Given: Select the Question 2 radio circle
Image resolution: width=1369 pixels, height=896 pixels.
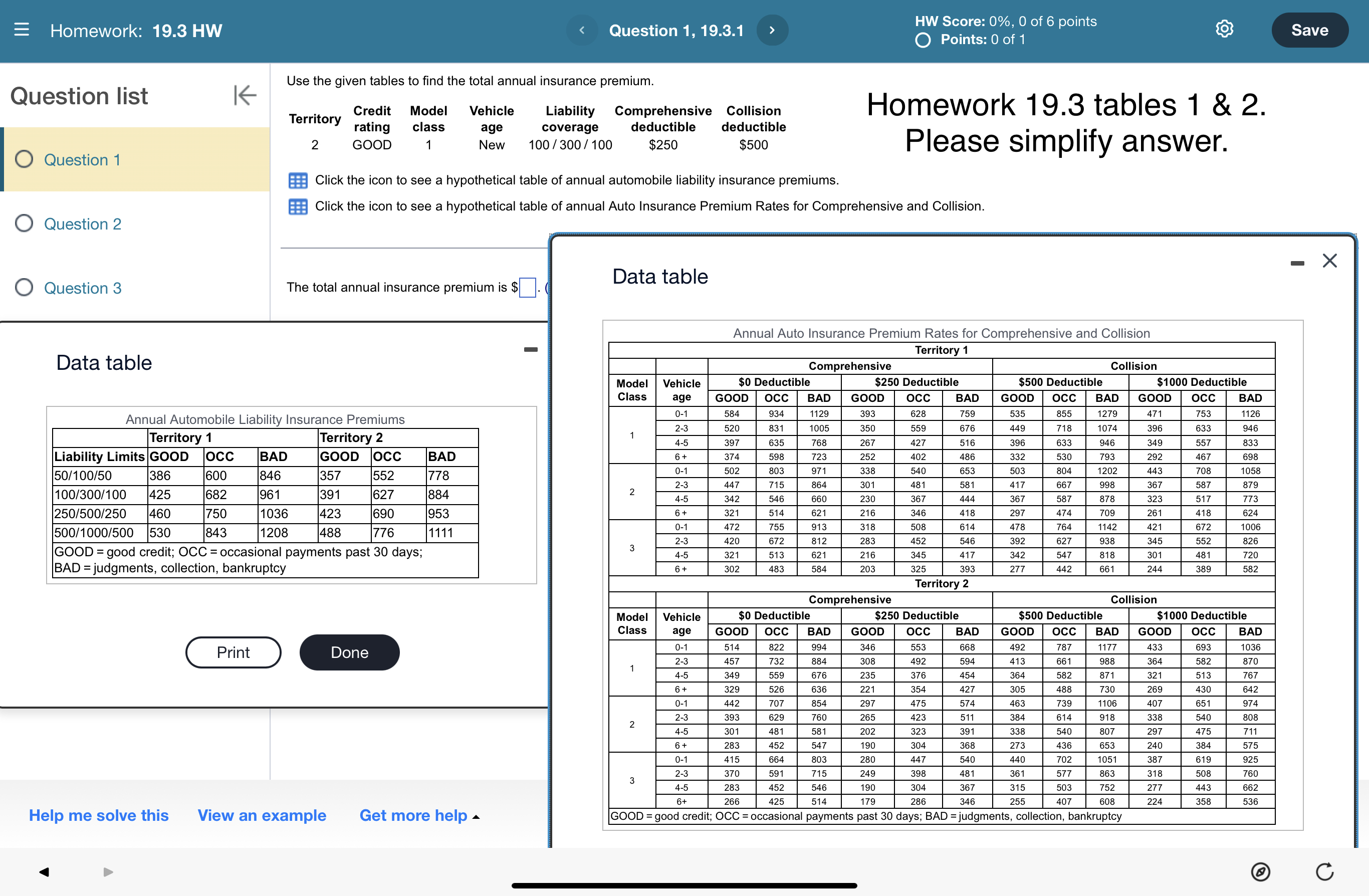Looking at the screenshot, I should pyautogui.click(x=24, y=223).
